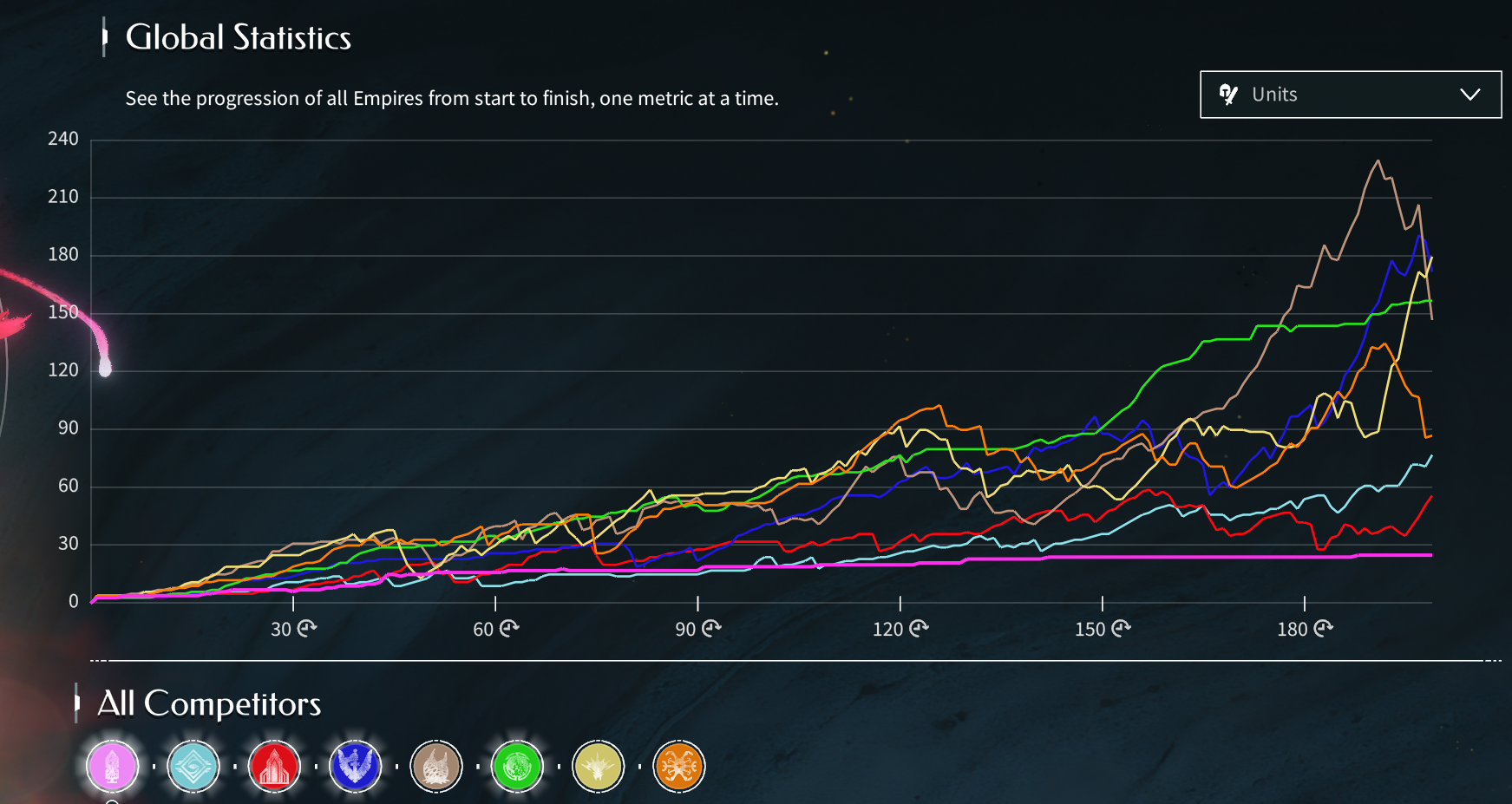Select the brown empire competitor emblem
Image resolution: width=1512 pixels, height=804 pixels.
(x=435, y=767)
